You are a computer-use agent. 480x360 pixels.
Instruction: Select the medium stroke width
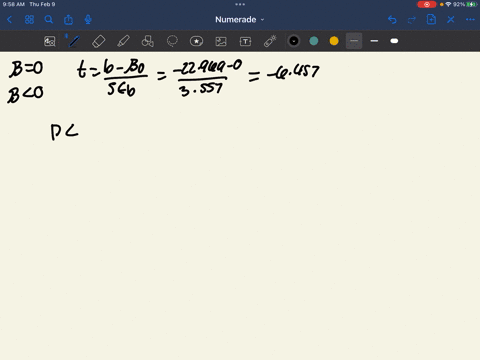pos(374,41)
